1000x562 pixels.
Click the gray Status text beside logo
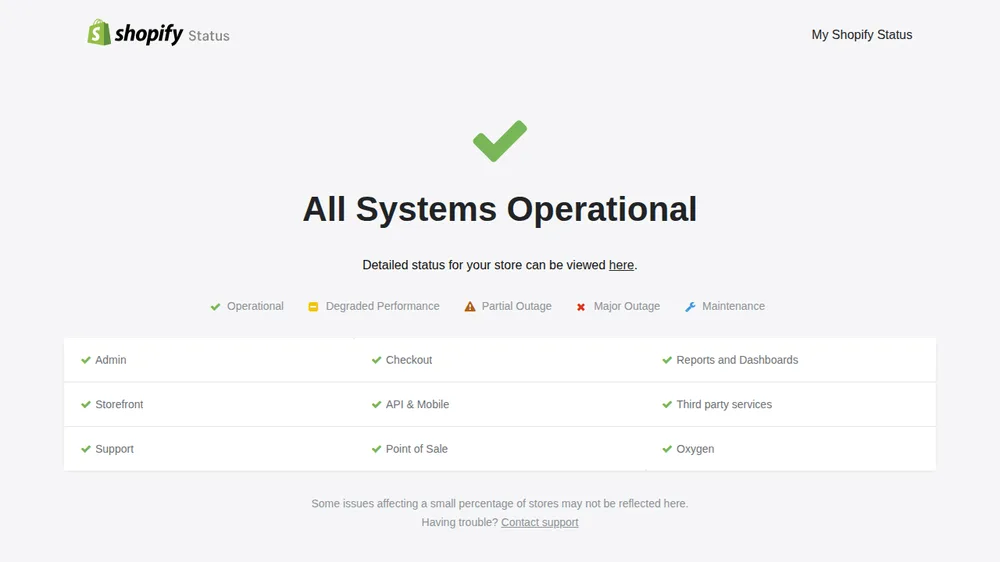click(x=209, y=36)
